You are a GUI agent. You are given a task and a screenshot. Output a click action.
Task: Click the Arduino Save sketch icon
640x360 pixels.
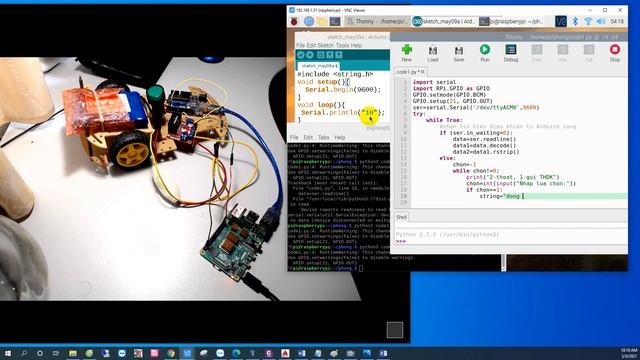(x=339, y=55)
